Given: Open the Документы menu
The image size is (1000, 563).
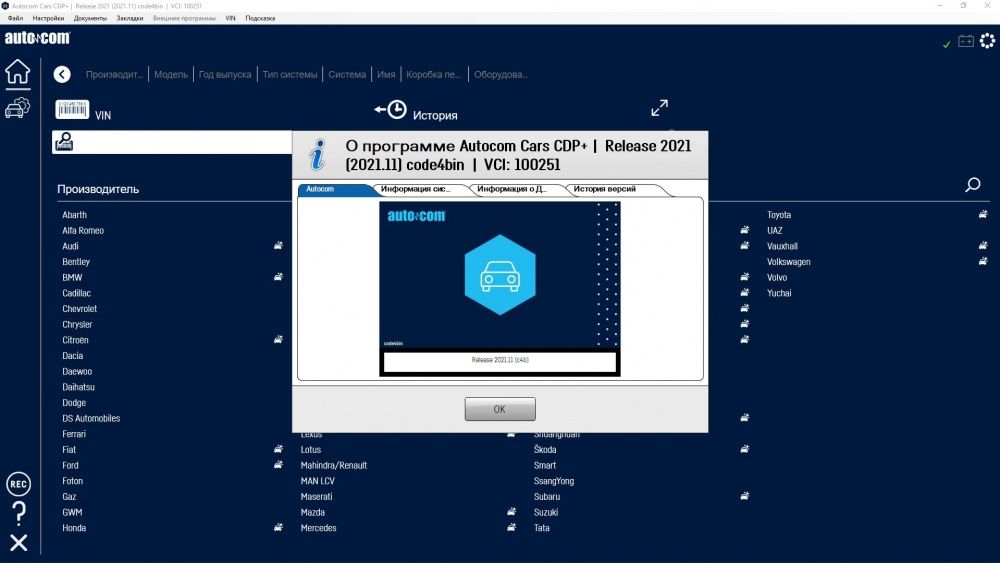Looking at the screenshot, I should tap(91, 18).
